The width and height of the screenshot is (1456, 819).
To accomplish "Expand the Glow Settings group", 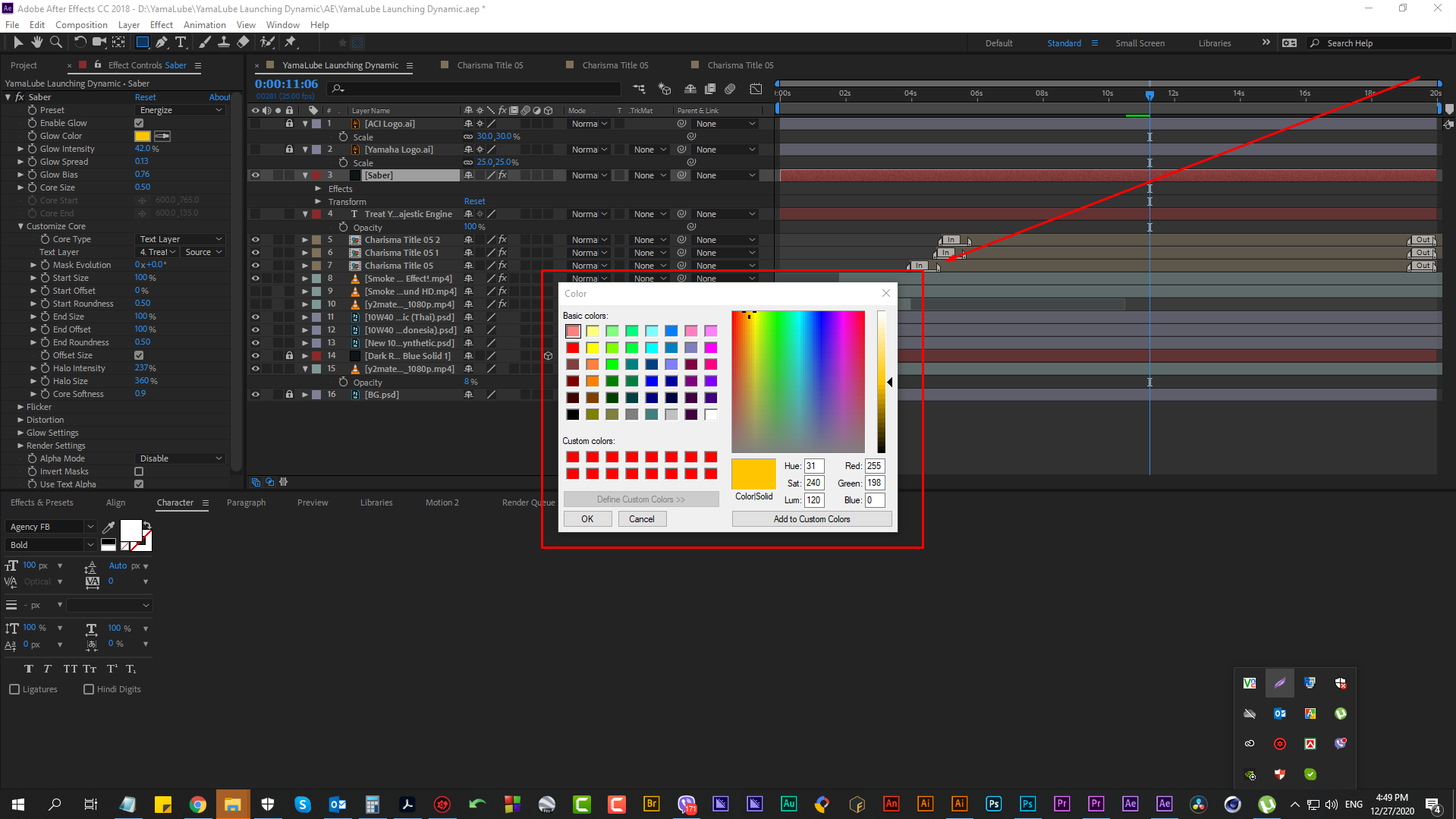I will point(22,432).
